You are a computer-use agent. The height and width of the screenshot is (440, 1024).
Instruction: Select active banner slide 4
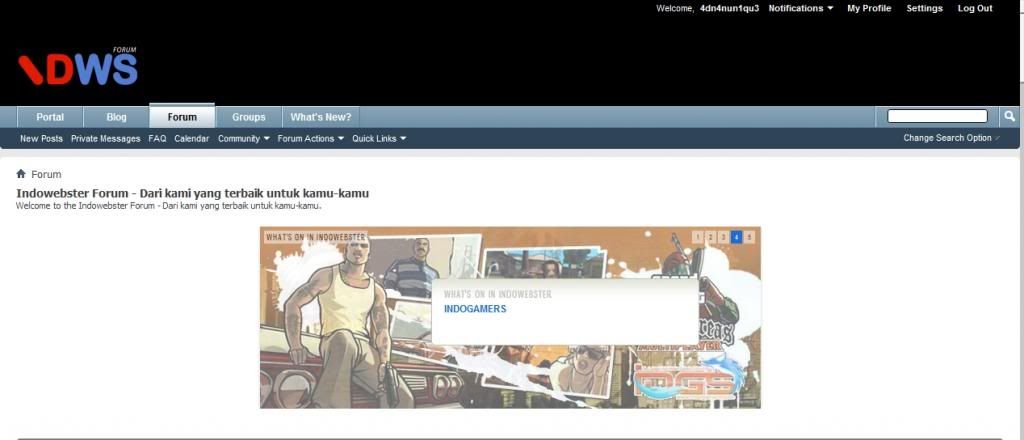[x=737, y=237]
